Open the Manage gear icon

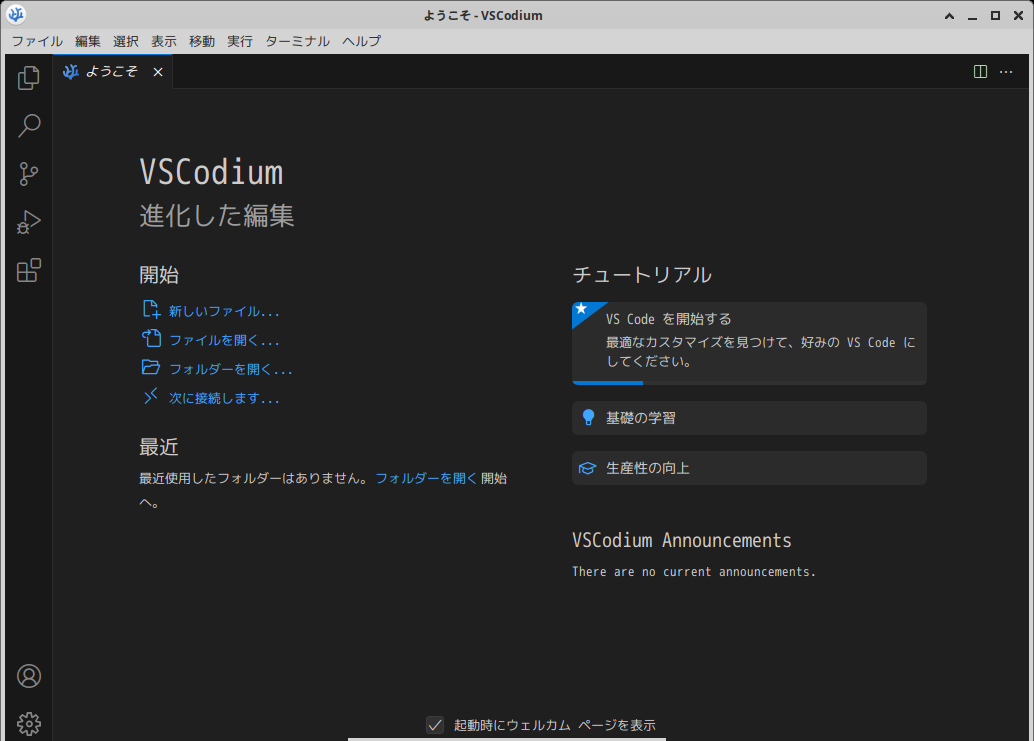[28, 724]
